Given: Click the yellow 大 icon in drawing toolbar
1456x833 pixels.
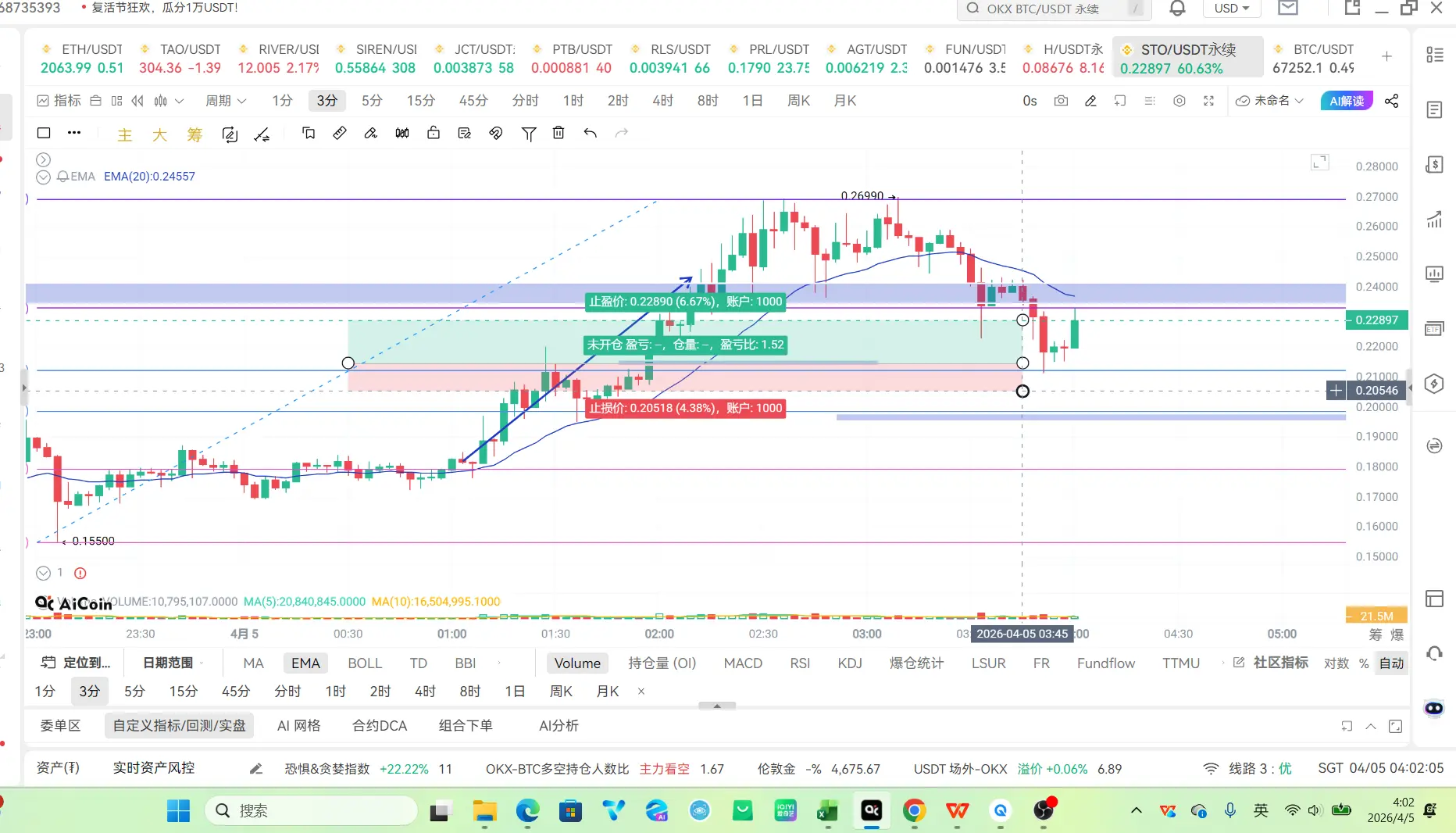Looking at the screenshot, I should 159,135.
